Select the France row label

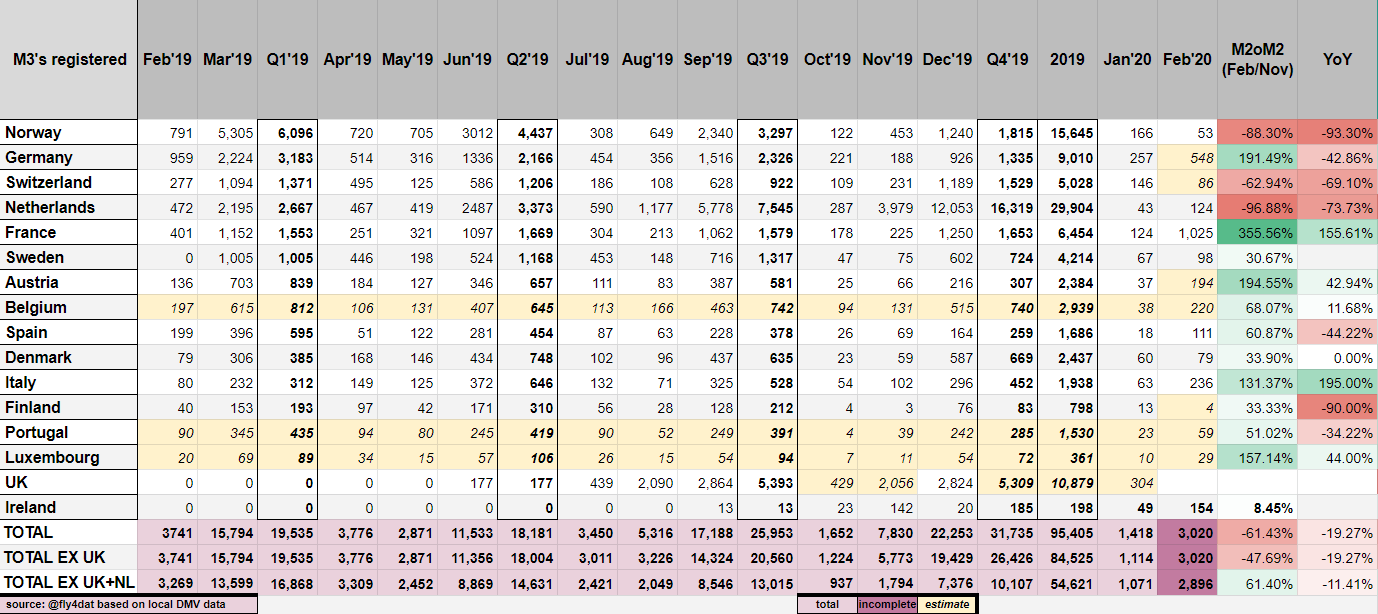[69, 232]
